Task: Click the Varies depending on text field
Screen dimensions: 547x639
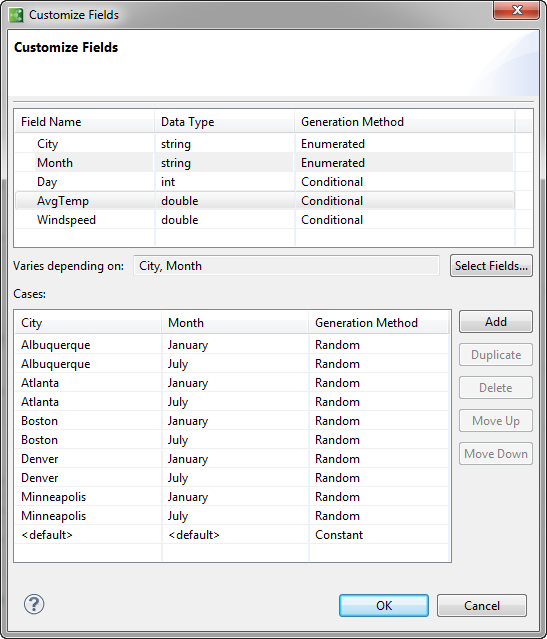Action: coord(286,266)
